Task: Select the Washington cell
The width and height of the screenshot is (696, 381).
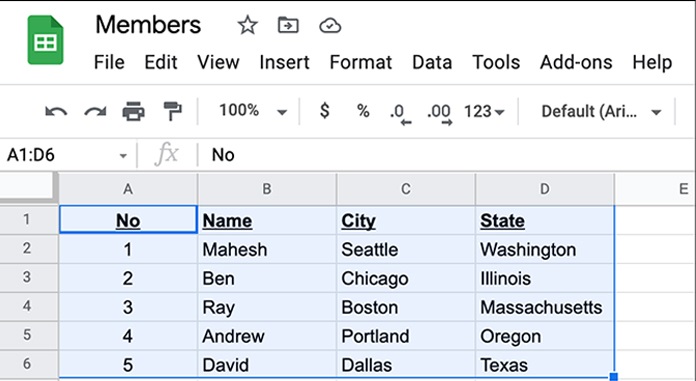Action: pyautogui.click(x=545, y=249)
